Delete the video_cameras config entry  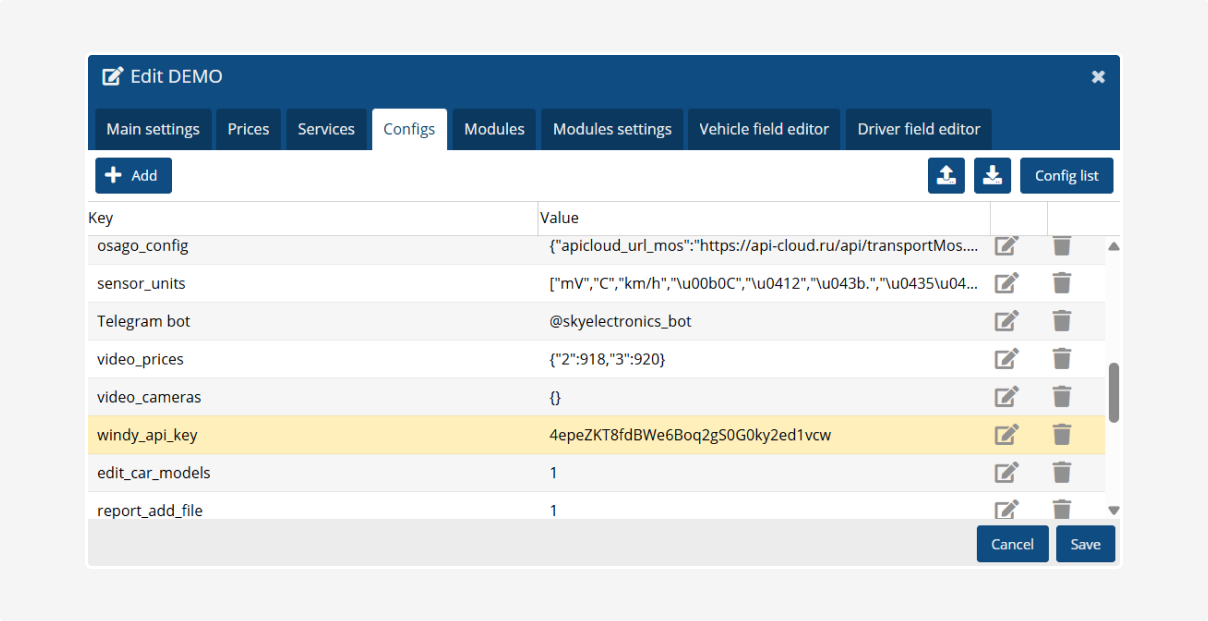pos(1062,397)
